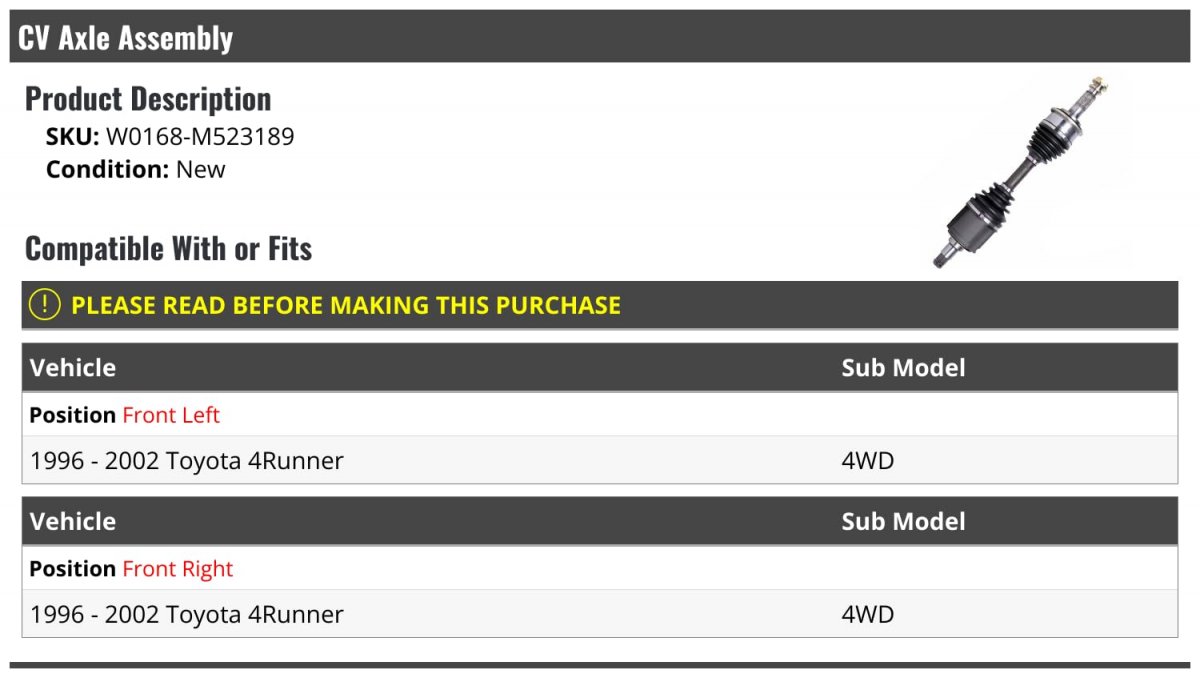1200x678 pixels.
Task: Click the exclamation warning icon
Action: click(x=44, y=305)
